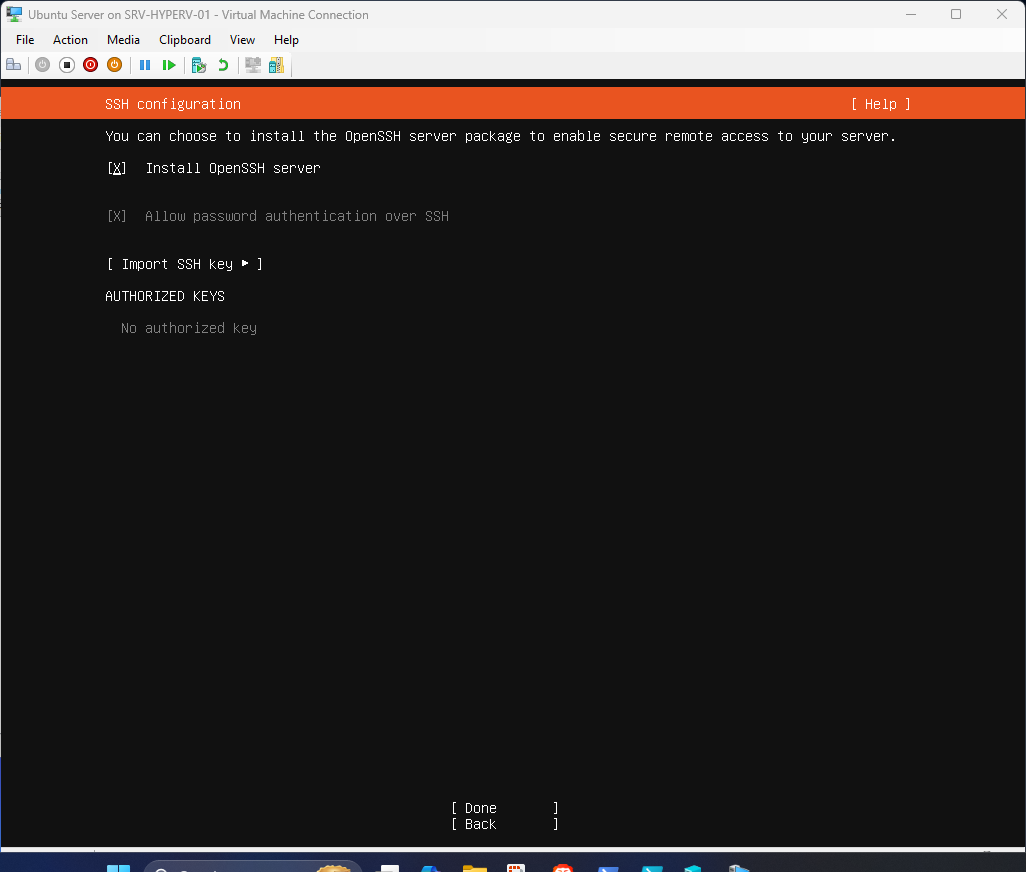
Task: Create a checkpoint of the VM
Action: pyautogui.click(x=197, y=64)
